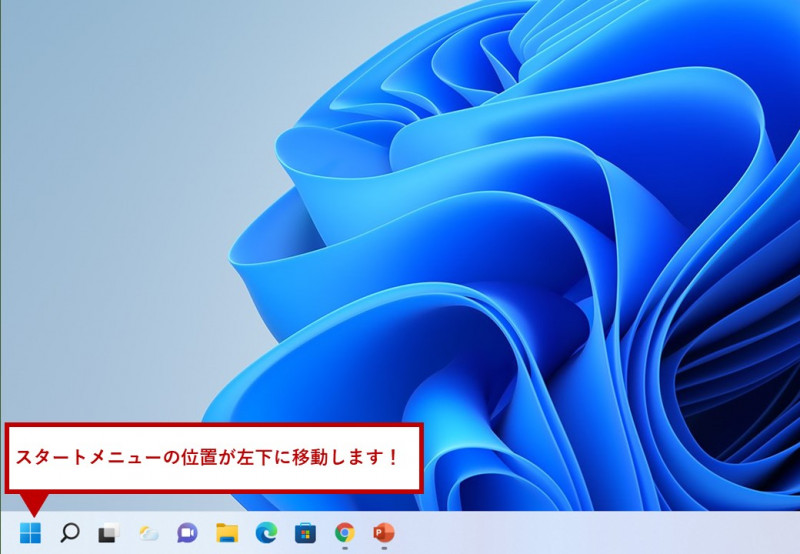Open the Microsoft Store app

click(x=305, y=533)
